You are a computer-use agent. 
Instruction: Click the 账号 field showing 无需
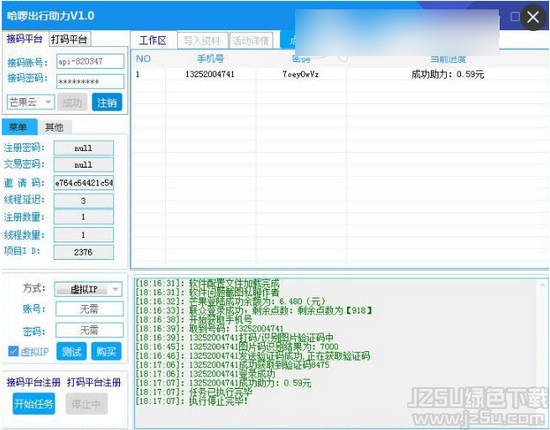click(x=89, y=309)
